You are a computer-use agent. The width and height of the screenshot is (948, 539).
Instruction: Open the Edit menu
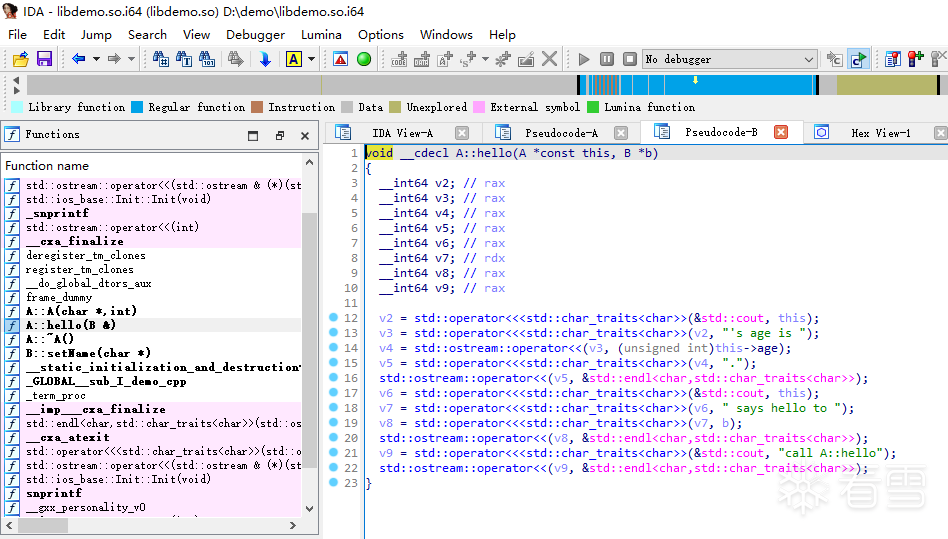54,34
